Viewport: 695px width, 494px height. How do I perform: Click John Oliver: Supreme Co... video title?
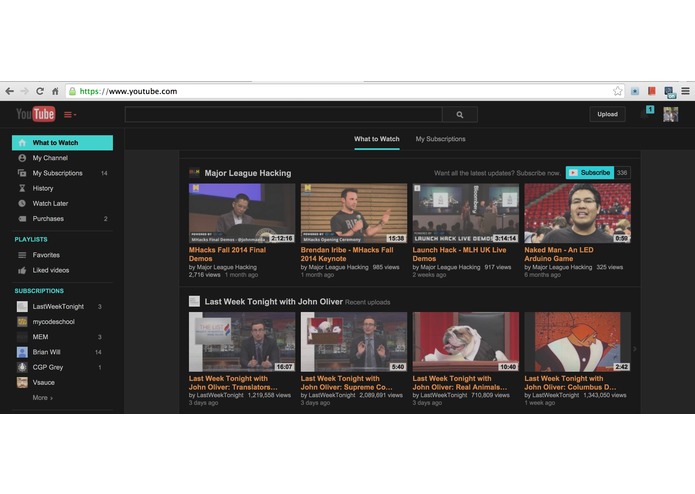pos(347,383)
